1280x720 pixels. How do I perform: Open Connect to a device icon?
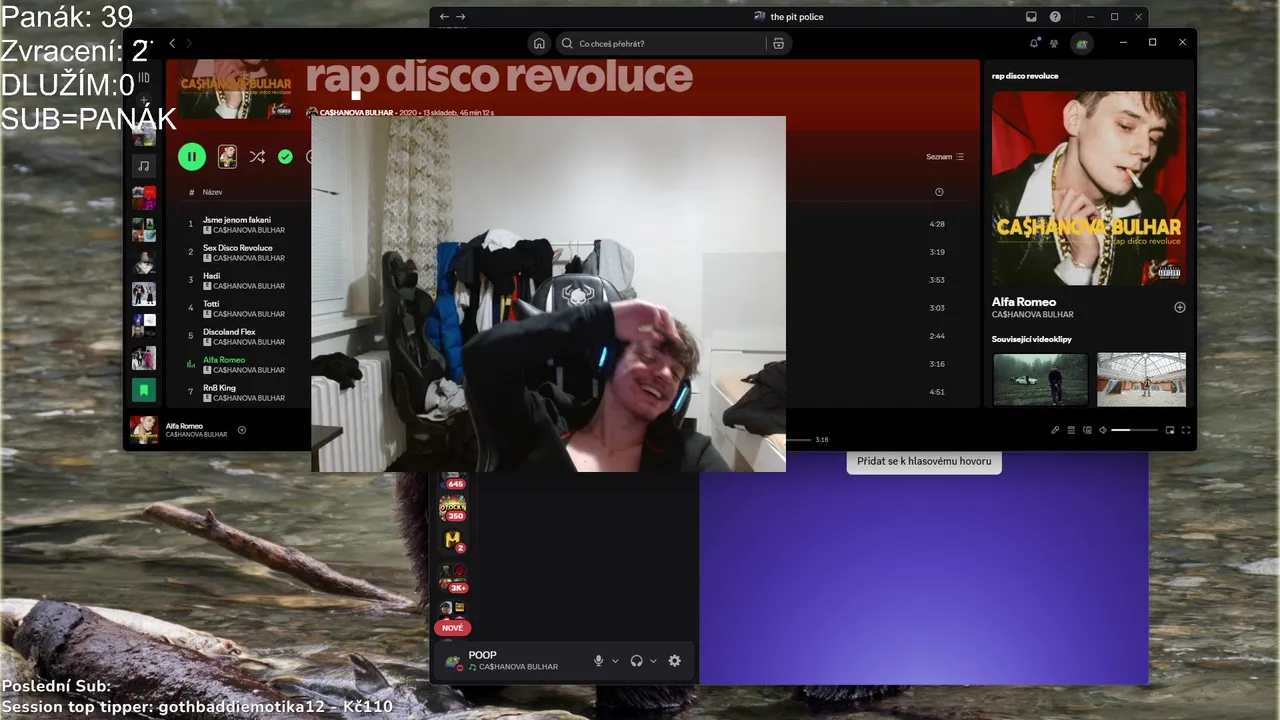(1087, 430)
